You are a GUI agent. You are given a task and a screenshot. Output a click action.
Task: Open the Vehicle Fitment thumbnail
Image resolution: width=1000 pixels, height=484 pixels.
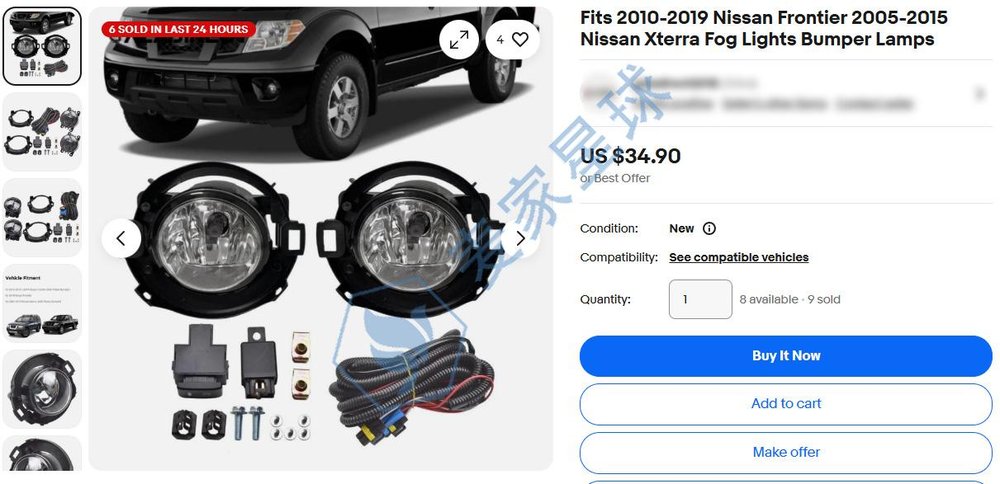[x=42, y=304]
